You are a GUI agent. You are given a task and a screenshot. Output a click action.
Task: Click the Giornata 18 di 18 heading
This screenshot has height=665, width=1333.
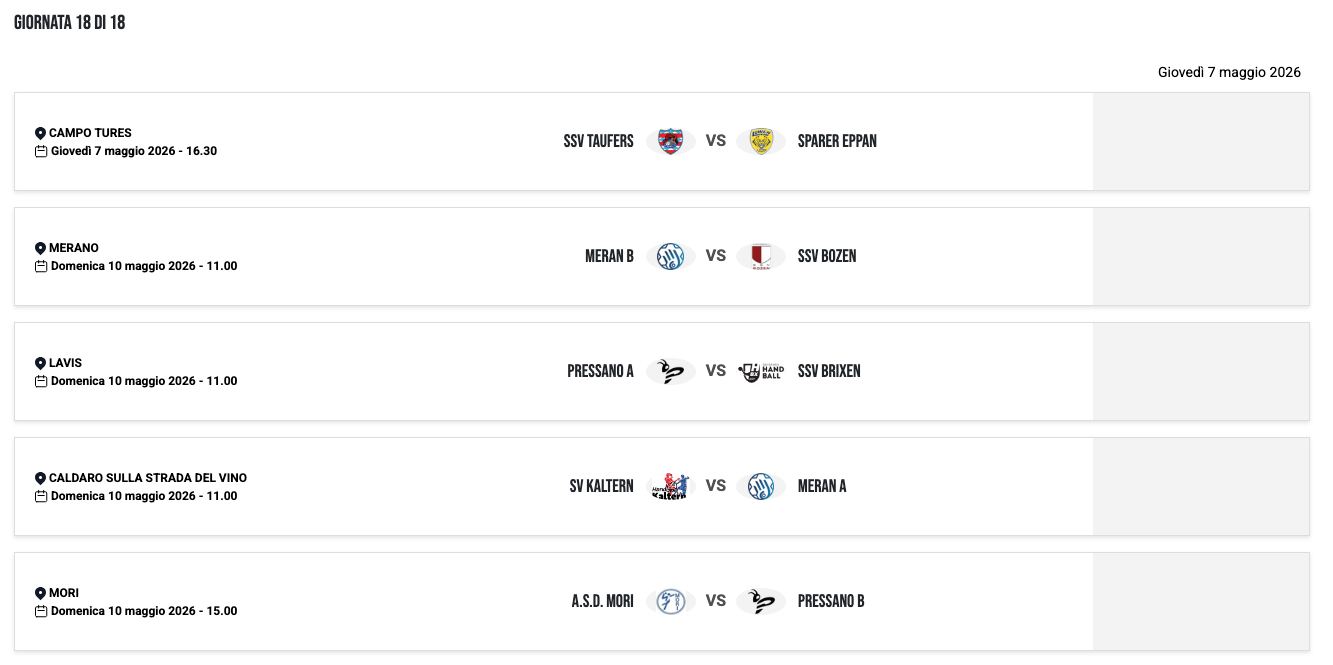[x=69, y=23]
